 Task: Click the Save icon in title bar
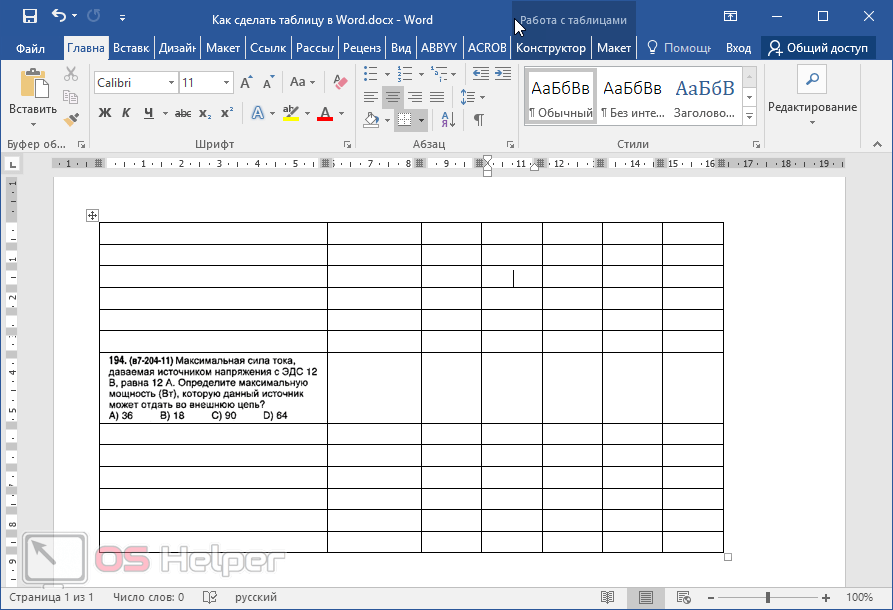point(29,17)
